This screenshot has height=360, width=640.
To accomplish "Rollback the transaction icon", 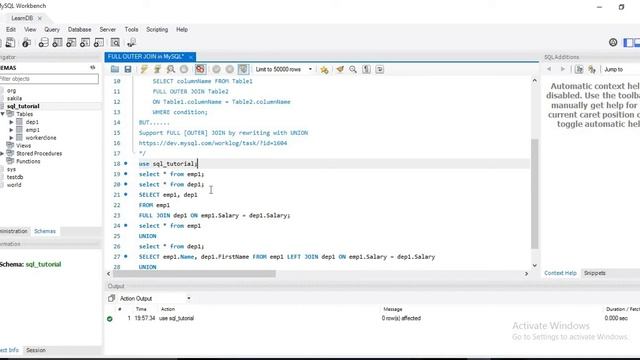I will point(230,69).
